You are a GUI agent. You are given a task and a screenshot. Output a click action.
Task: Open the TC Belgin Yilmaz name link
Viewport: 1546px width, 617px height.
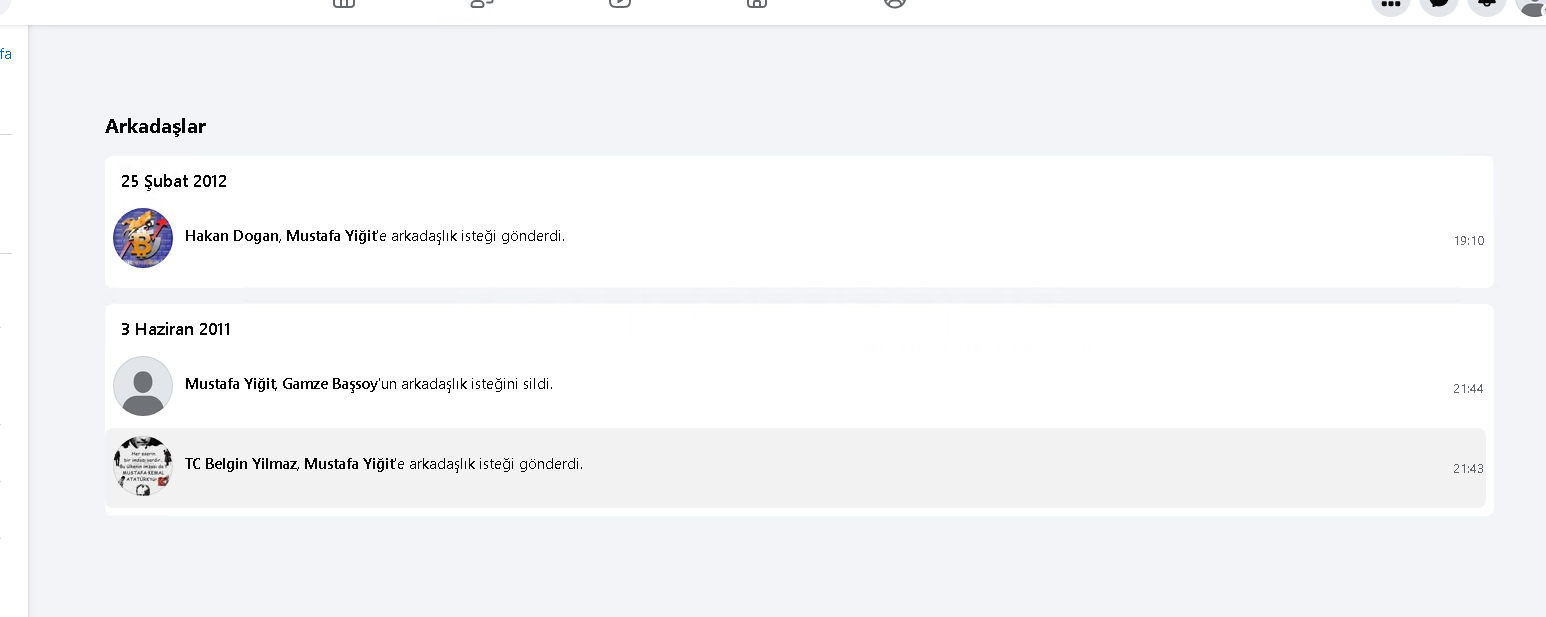click(241, 464)
